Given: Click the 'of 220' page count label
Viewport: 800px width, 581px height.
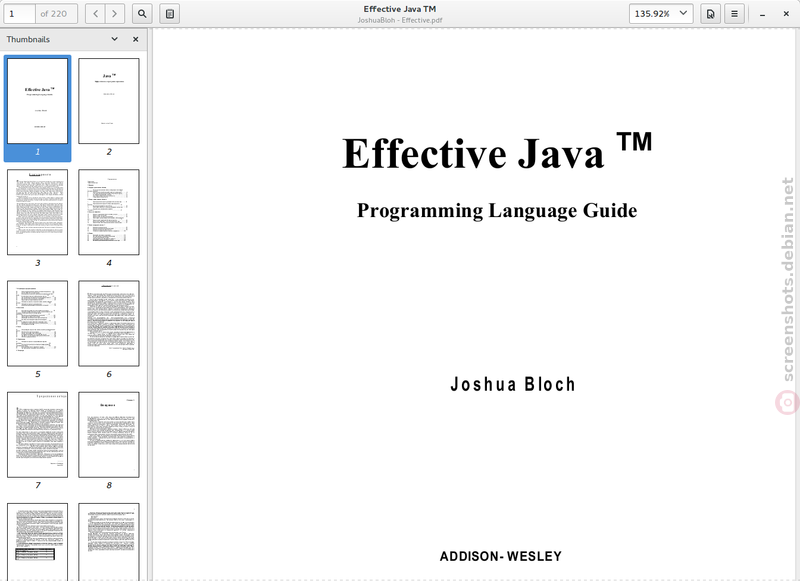Looking at the screenshot, I should tap(54, 14).
